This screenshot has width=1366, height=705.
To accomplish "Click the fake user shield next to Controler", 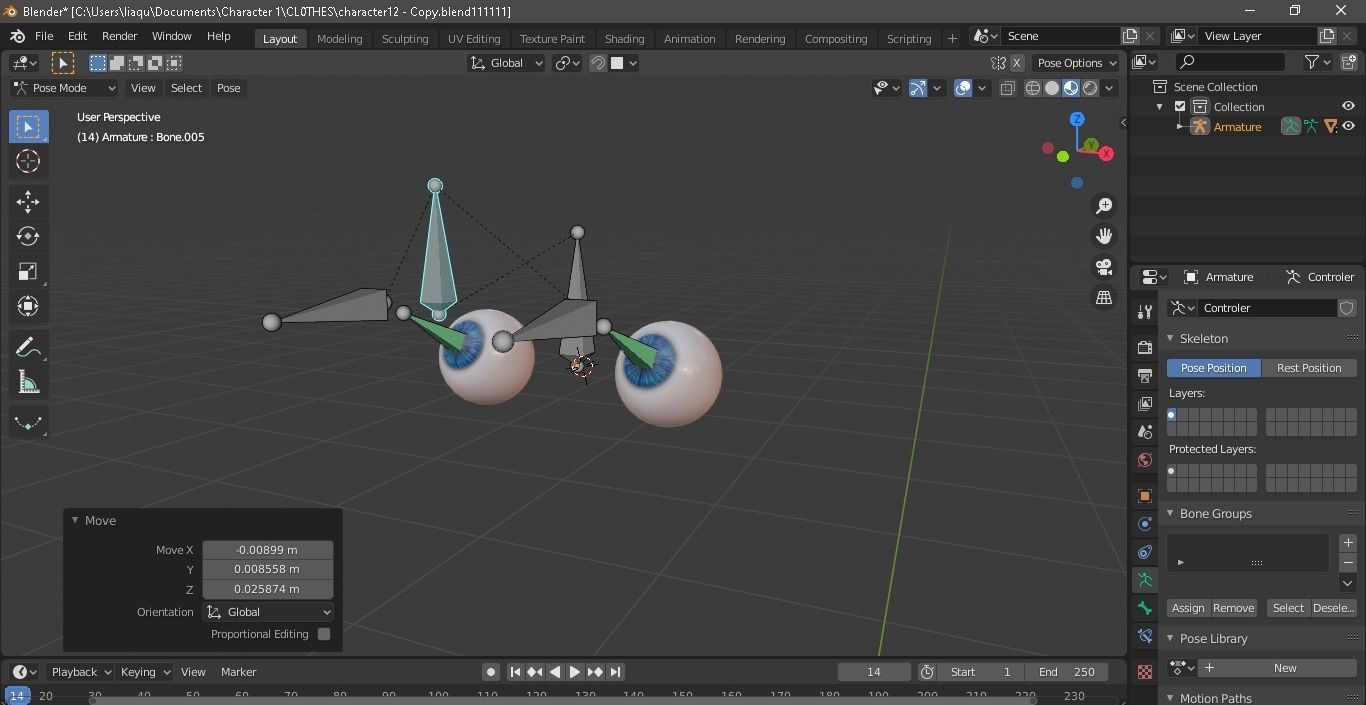I will coord(1347,308).
